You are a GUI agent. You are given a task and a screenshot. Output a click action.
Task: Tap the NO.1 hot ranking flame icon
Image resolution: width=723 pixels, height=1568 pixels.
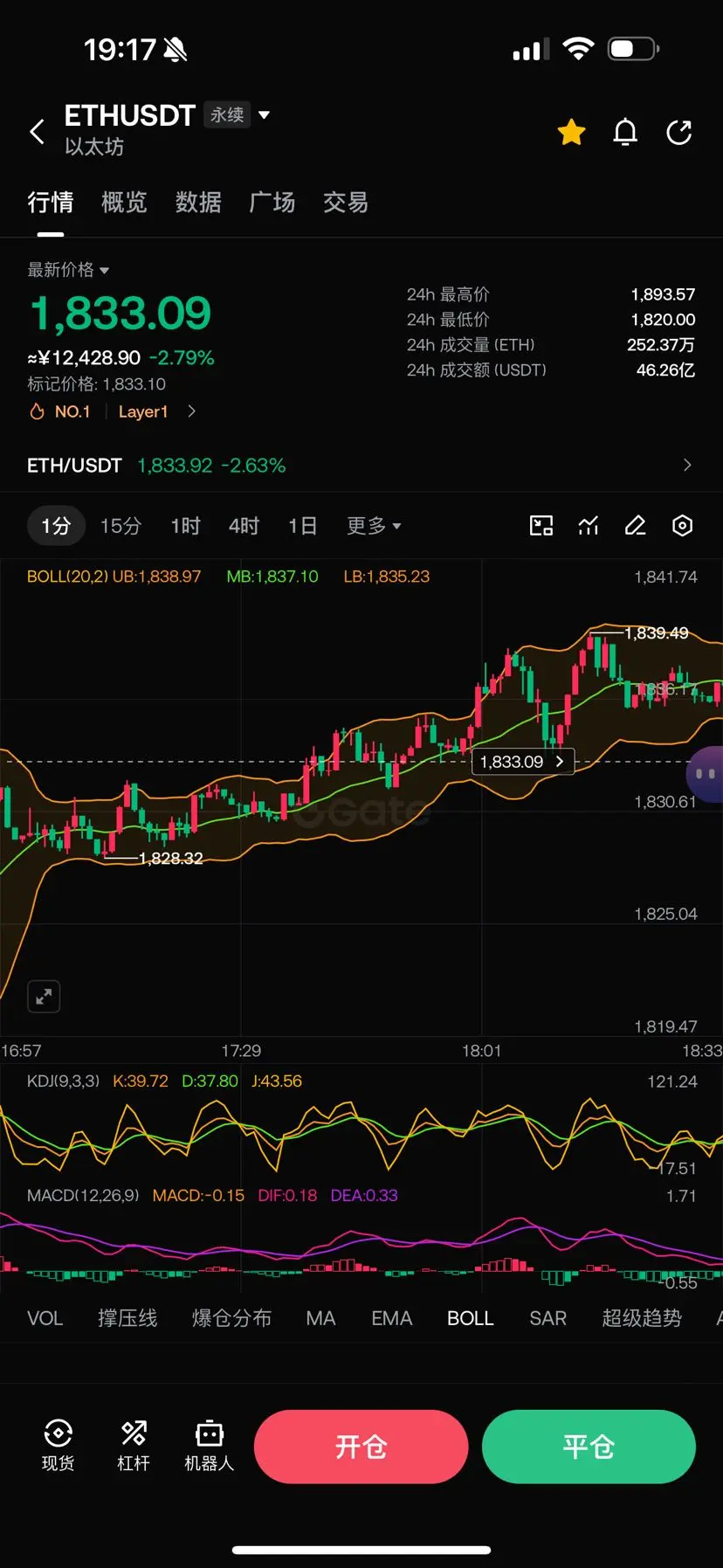(x=37, y=411)
